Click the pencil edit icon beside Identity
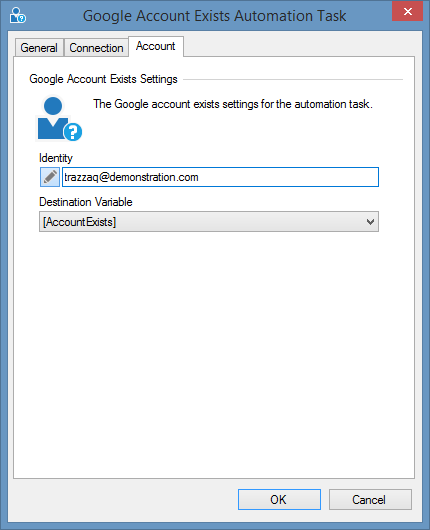The height and width of the screenshot is (530, 430). point(50,177)
